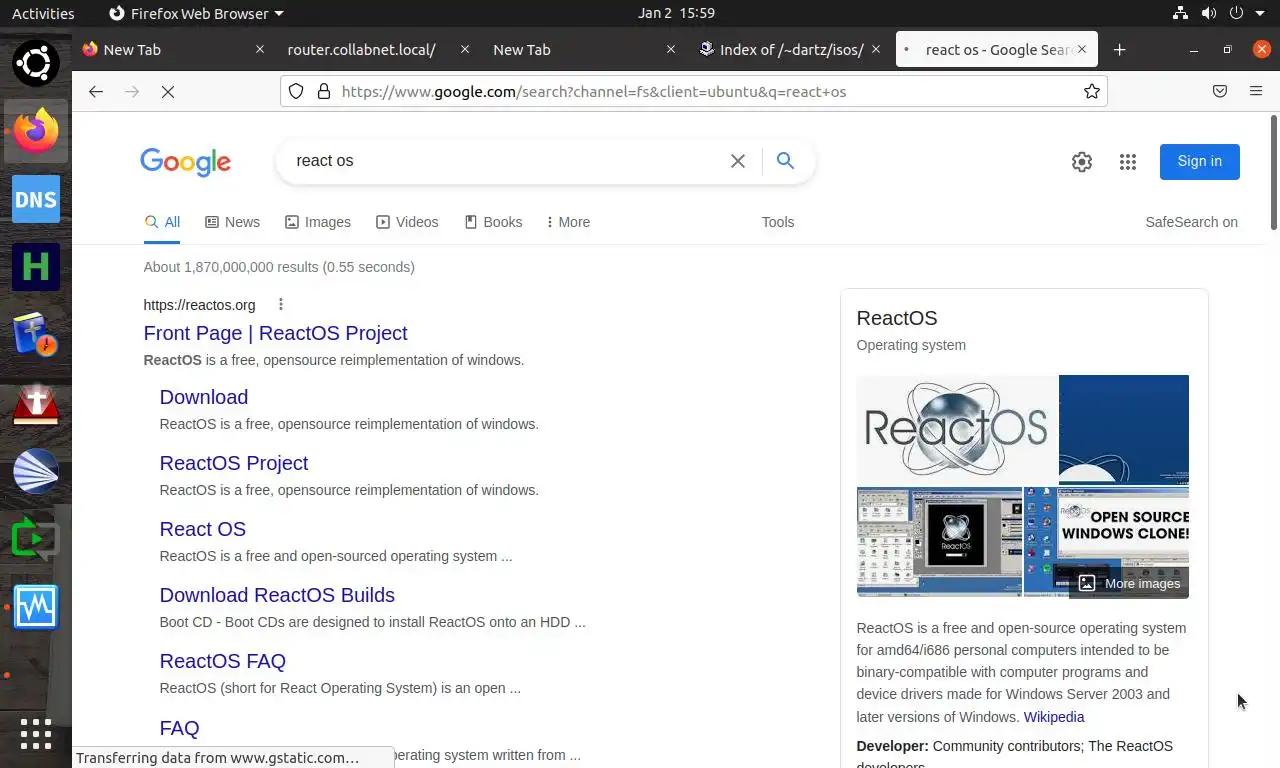This screenshot has width=1280, height=768.
Task: Expand Firefox Web Browser app menu
Action: point(196,13)
